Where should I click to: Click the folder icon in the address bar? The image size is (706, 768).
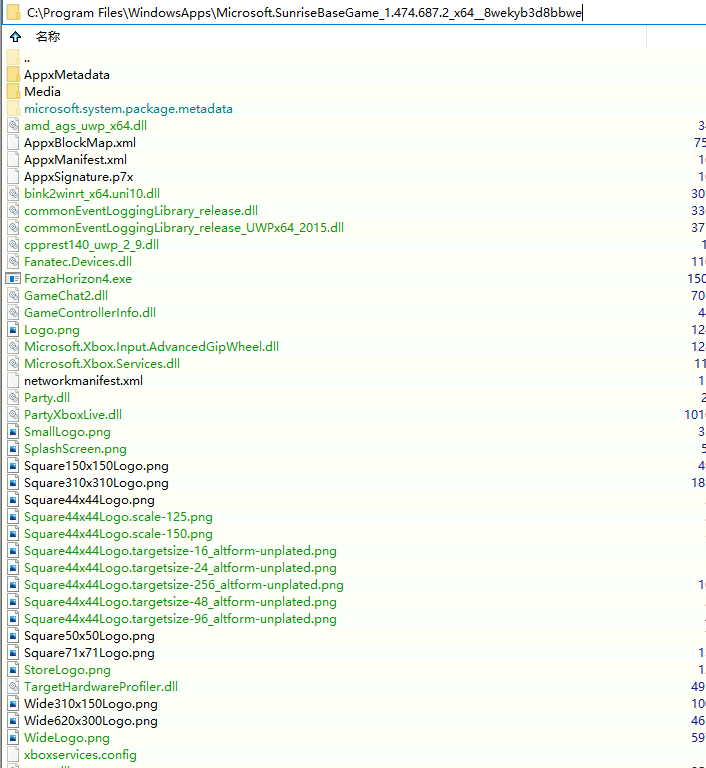click(14, 12)
